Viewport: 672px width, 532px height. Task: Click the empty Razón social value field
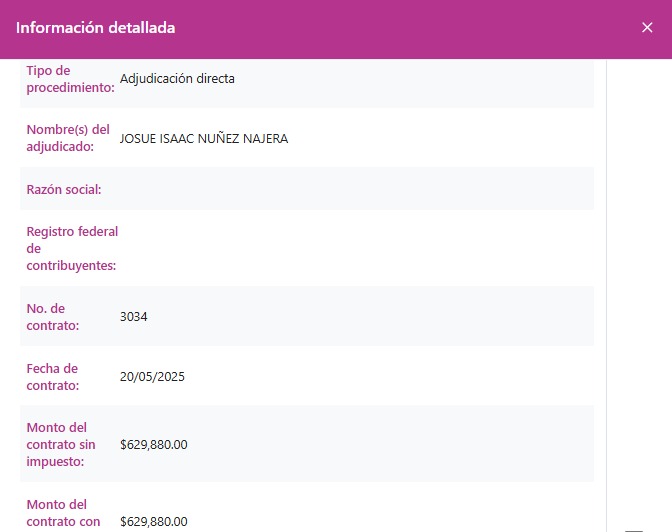pyautogui.click(x=350, y=189)
